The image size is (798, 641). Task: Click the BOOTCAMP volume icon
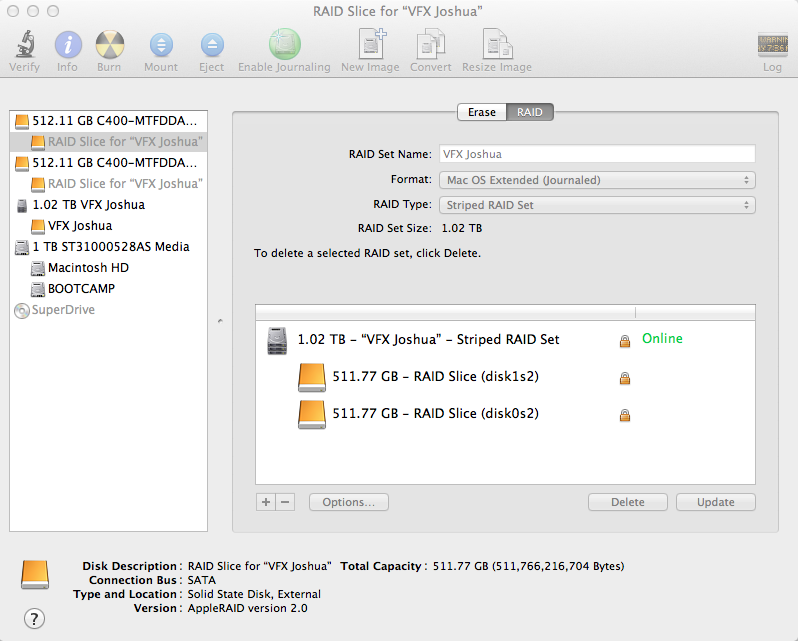click(38, 289)
